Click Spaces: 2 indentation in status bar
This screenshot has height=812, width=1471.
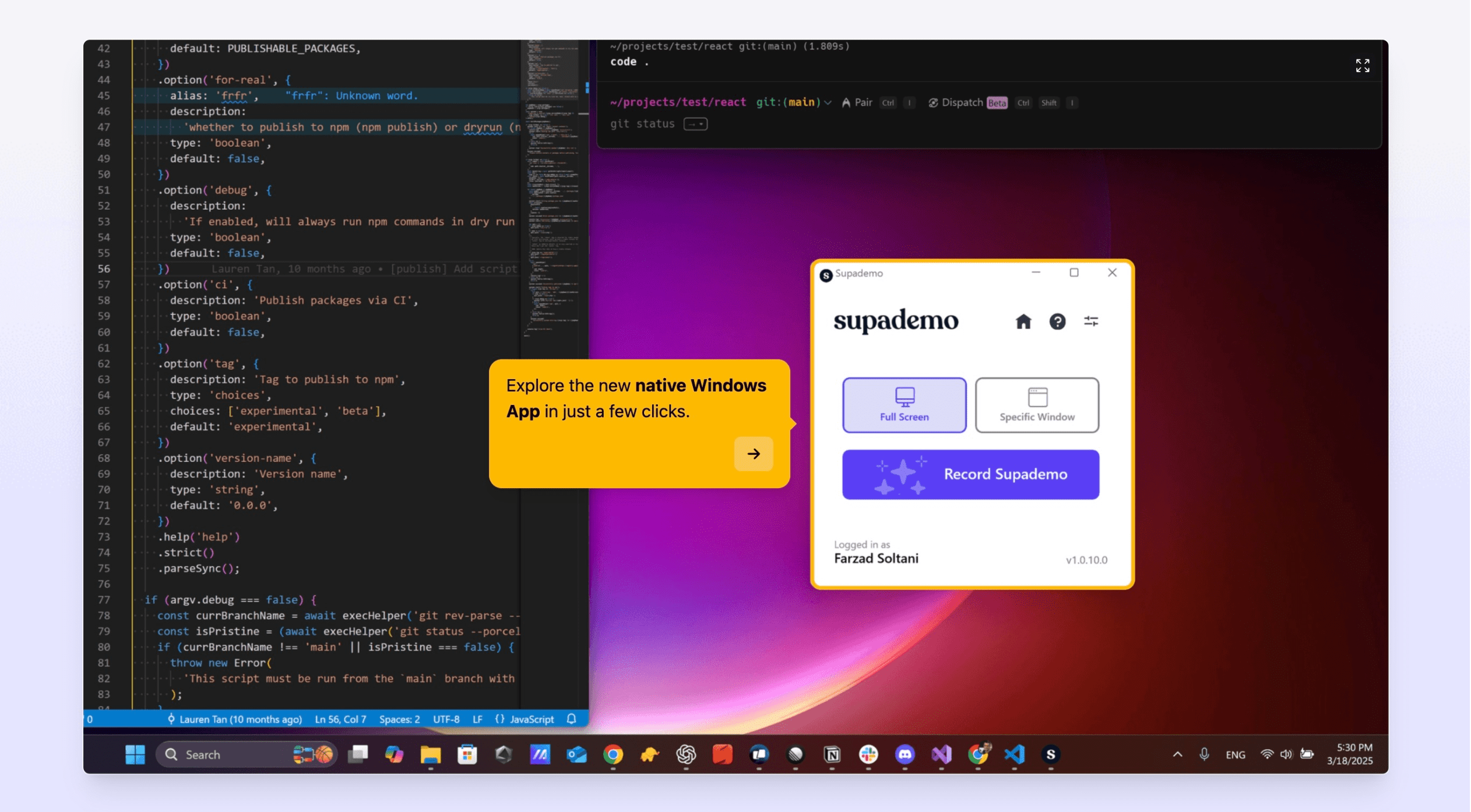pos(399,719)
